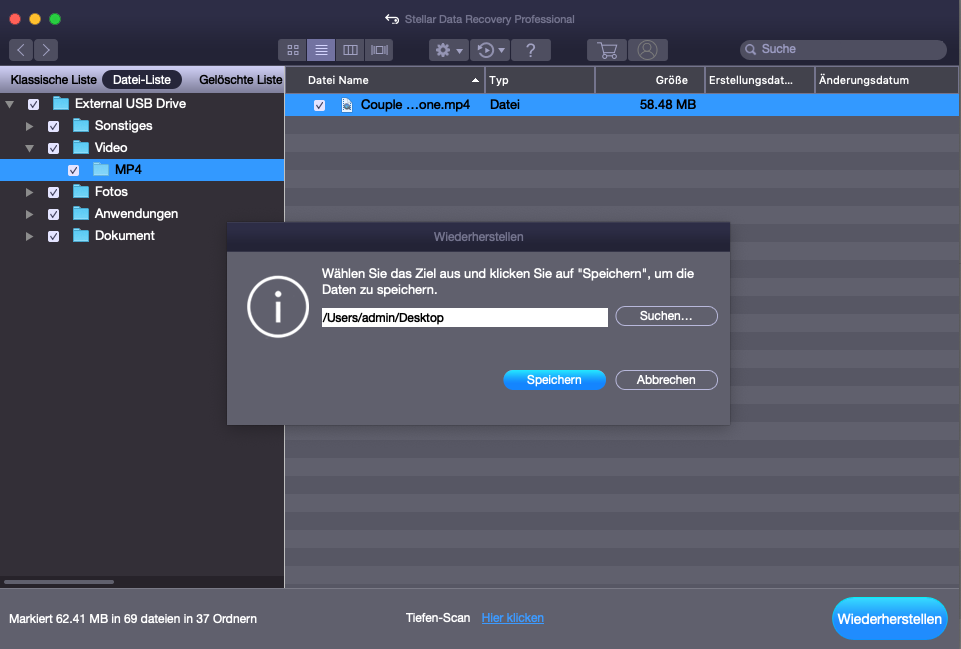Viewport: 961px width, 649px height.
Task: Switch to thumbnail grid view
Action: 293,50
